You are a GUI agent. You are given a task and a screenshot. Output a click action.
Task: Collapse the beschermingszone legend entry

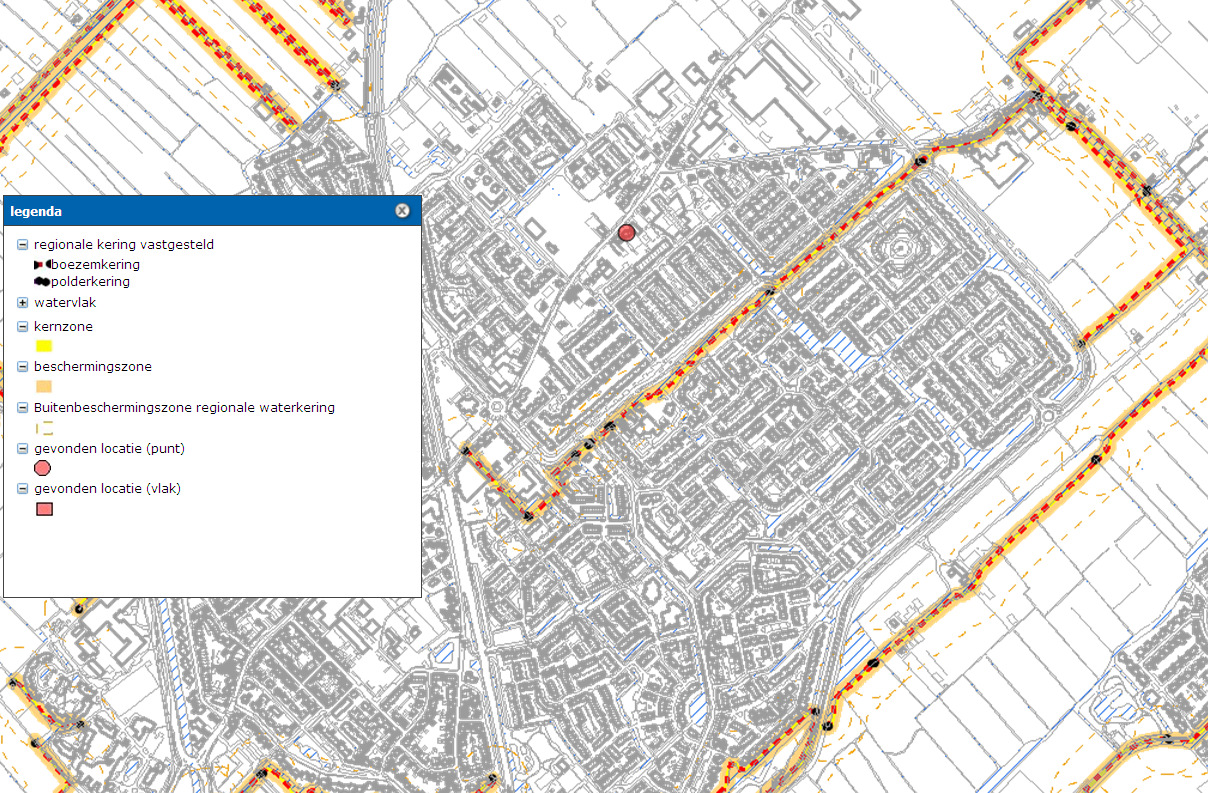[21, 367]
